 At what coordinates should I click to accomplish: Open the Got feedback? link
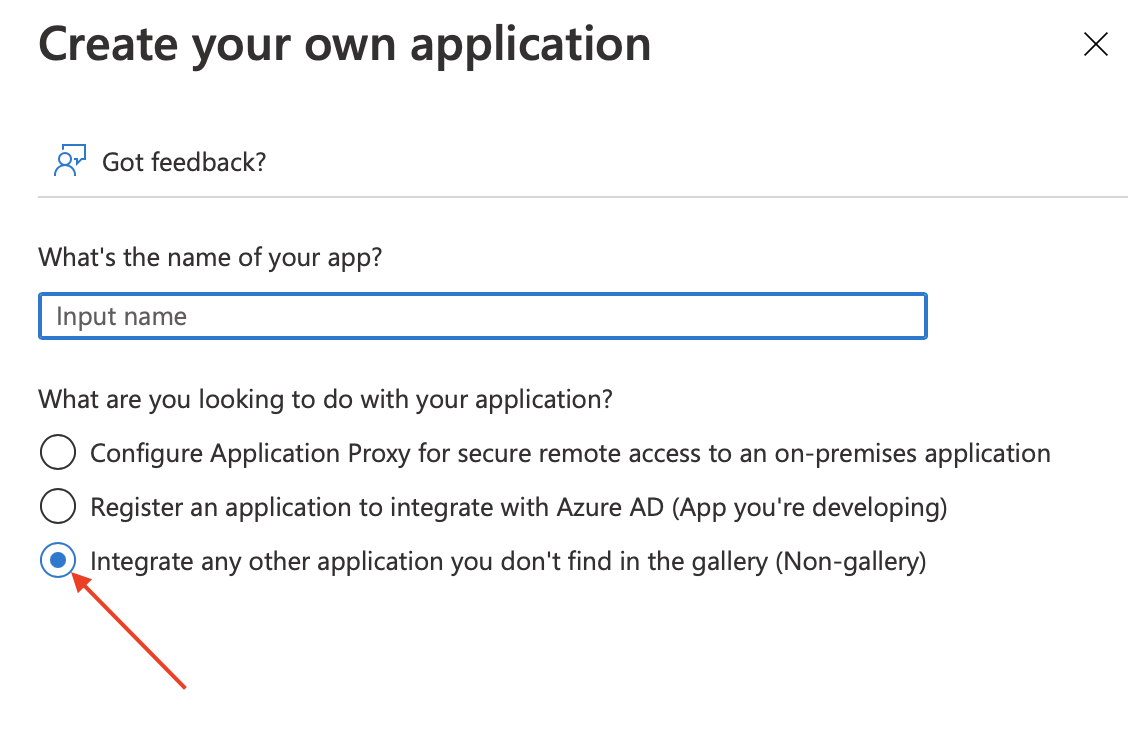click(x=184, y=162)
